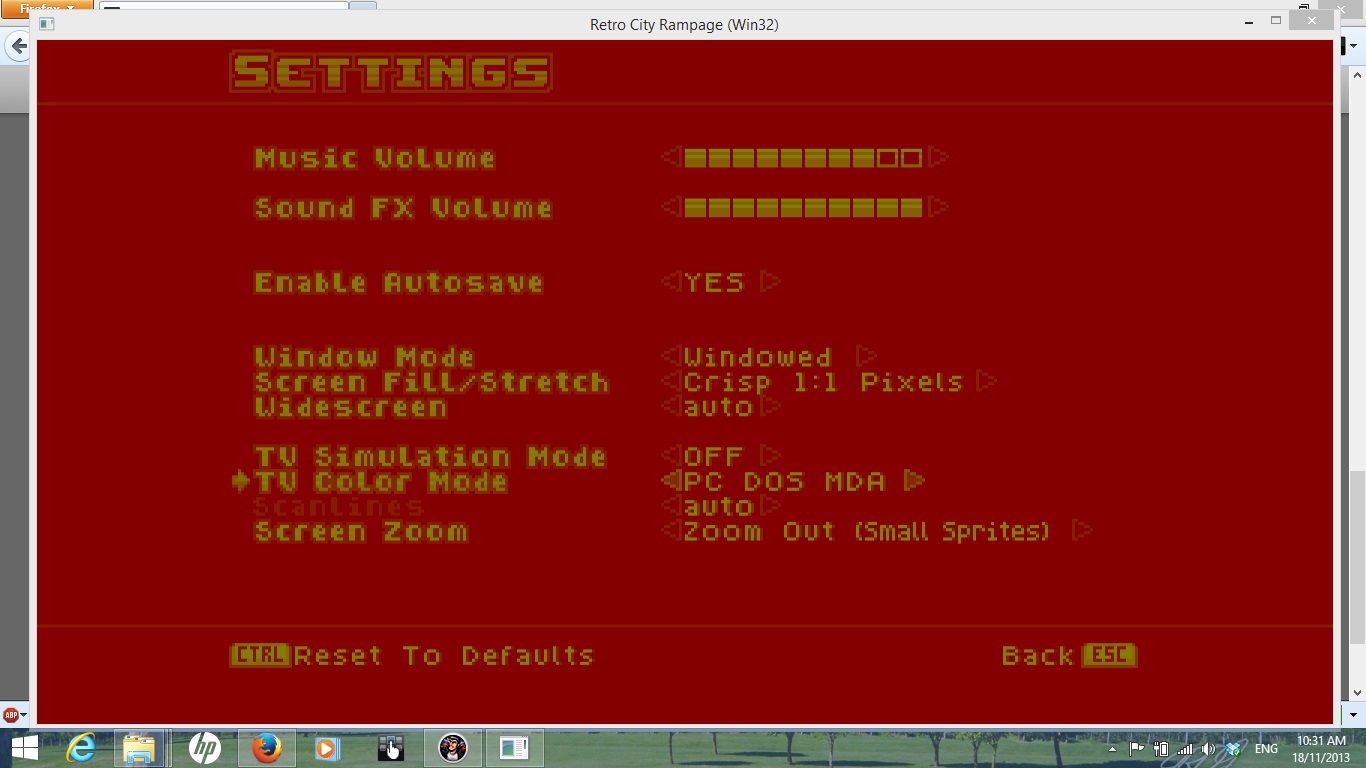The width and height of the screenshot is (1366, 768).
Task: Click the Adblock Plus icon in Firefox
Action: pyautogui.click(x=11, y=715)
